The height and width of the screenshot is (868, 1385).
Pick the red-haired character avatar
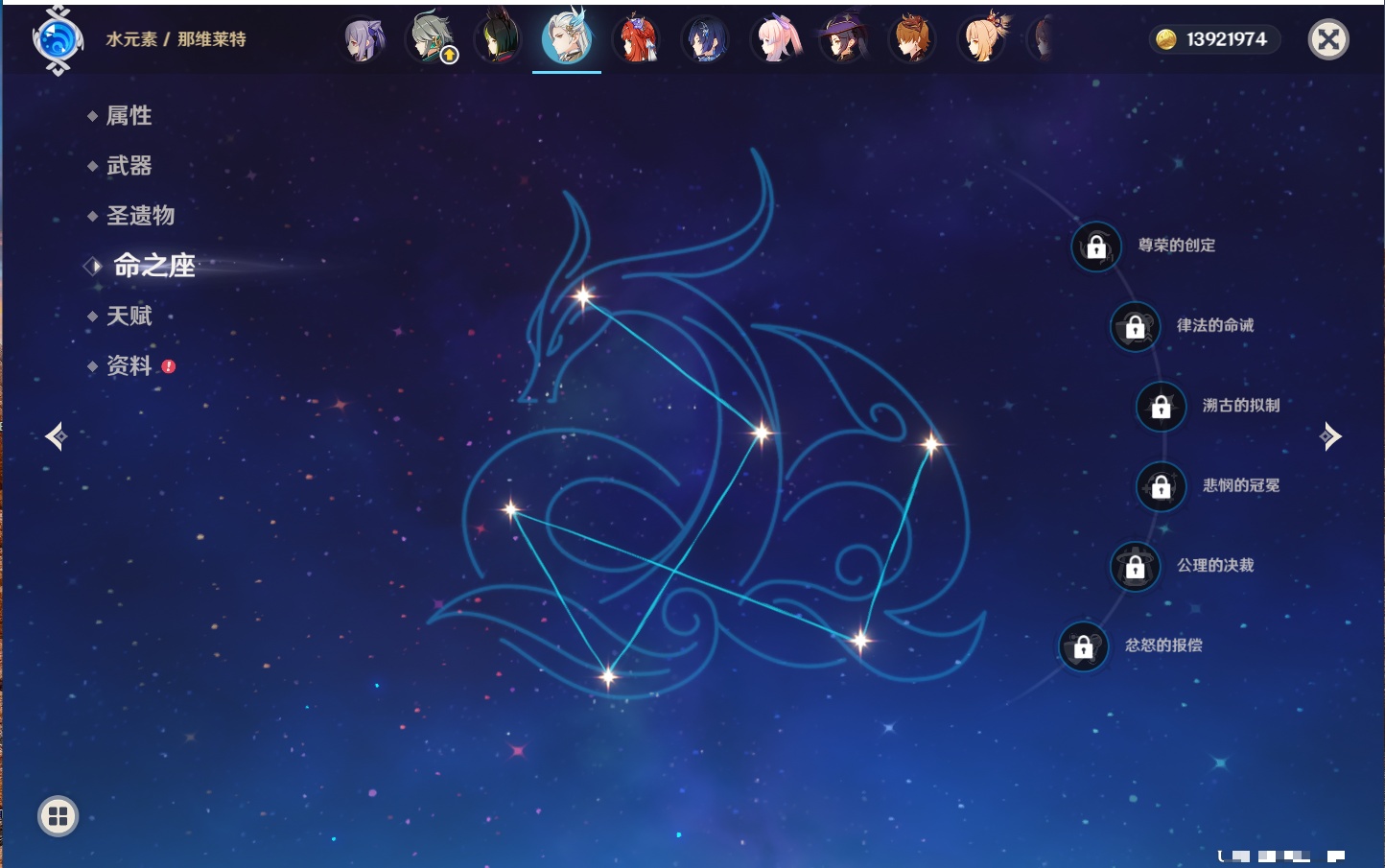(636, 39)
